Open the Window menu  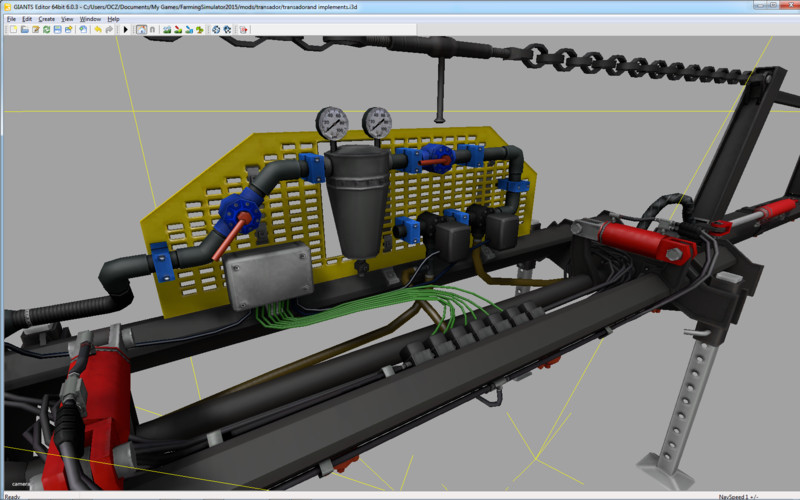tap(90, 19)
